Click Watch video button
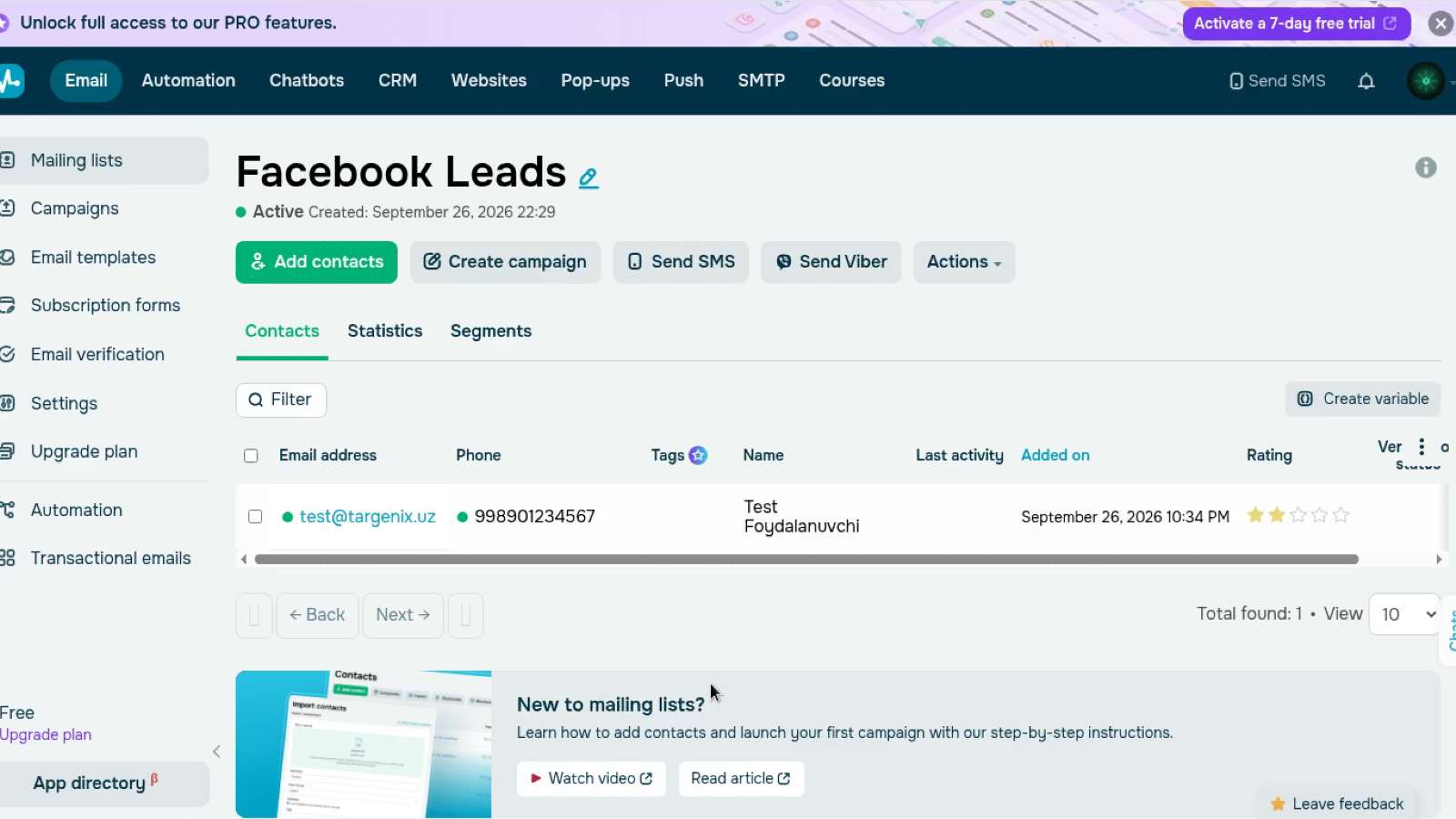This screenshot has width=1456, height=819. (x=591, y=779)
